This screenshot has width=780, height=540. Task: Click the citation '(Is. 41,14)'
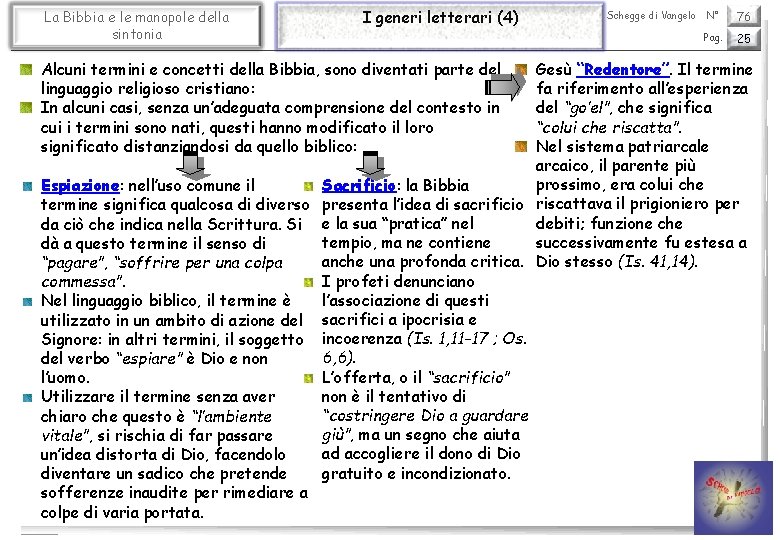click(x=658, y=262)
